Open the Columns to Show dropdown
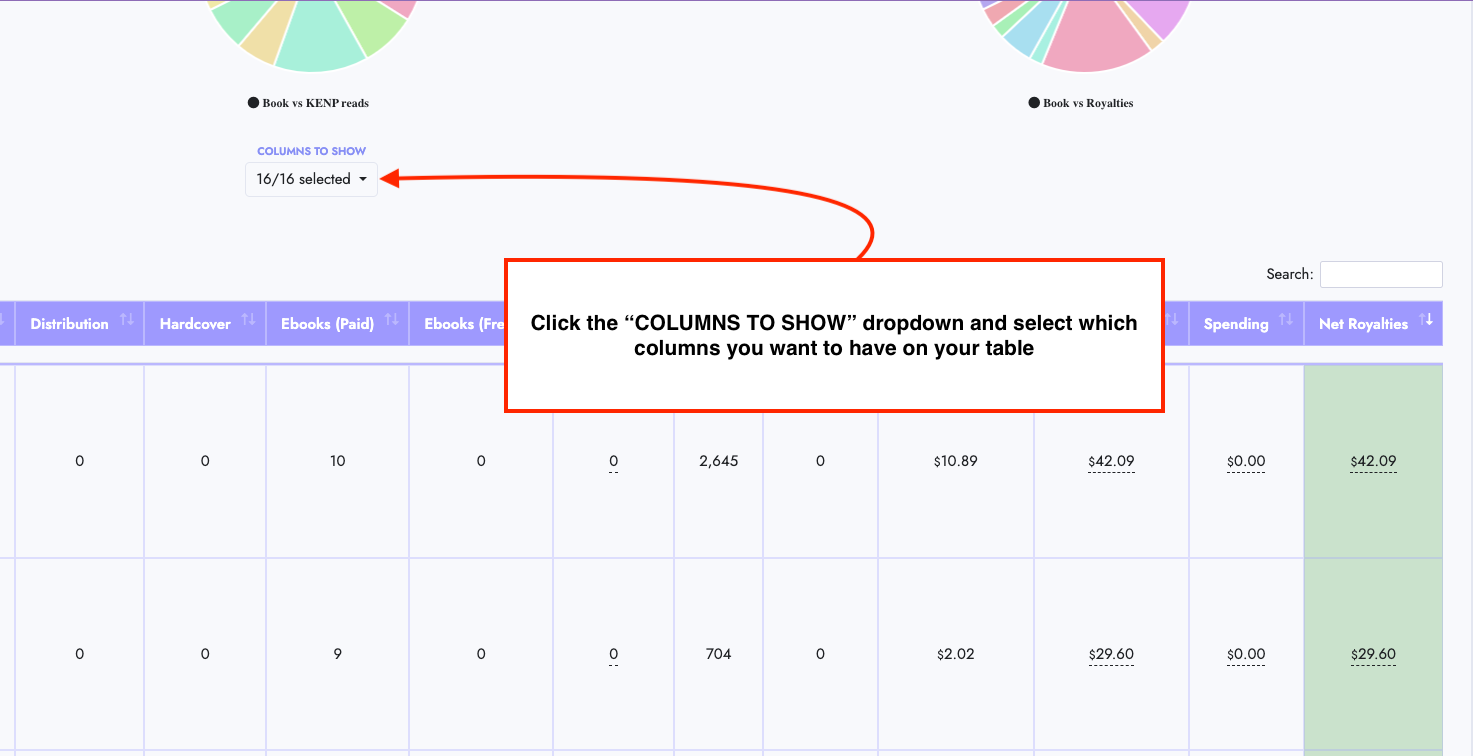This screenshot has width=1473, height=756. [x=312, y=180]
